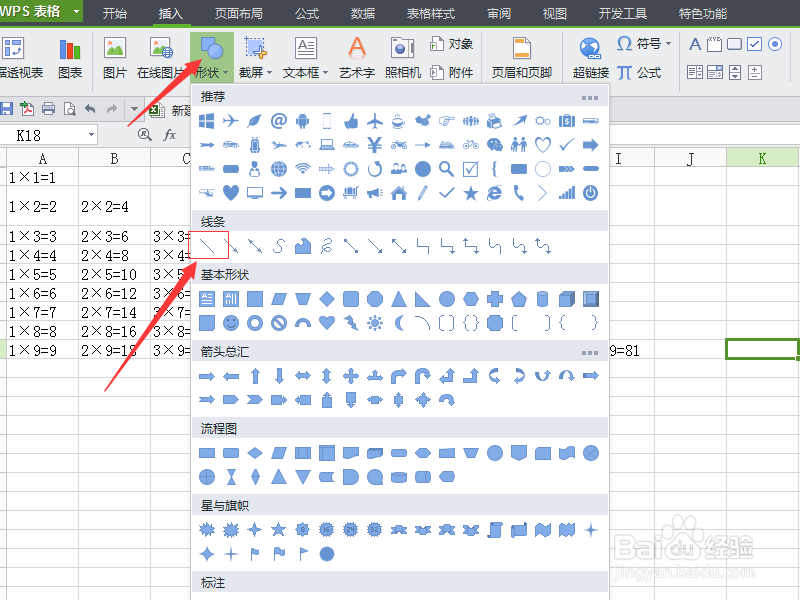Switch to the 开始 tab

tap(114, 13)
